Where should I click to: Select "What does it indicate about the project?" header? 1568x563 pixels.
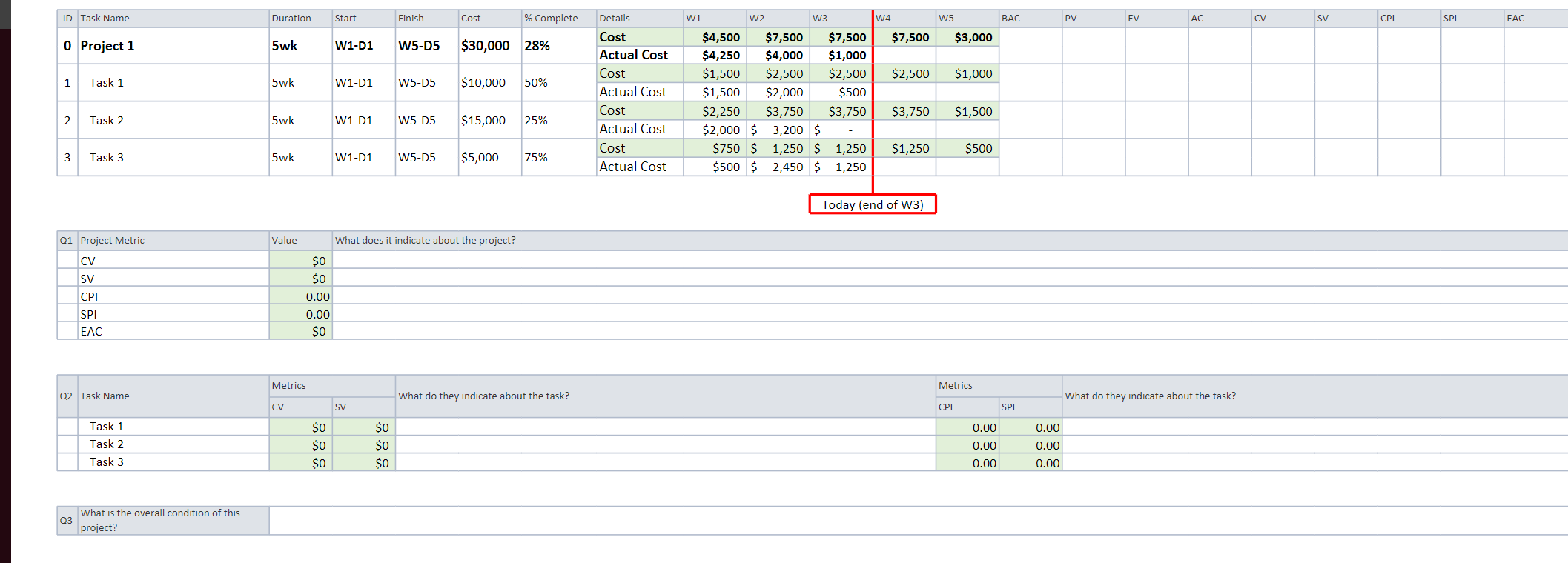point(950,241)
